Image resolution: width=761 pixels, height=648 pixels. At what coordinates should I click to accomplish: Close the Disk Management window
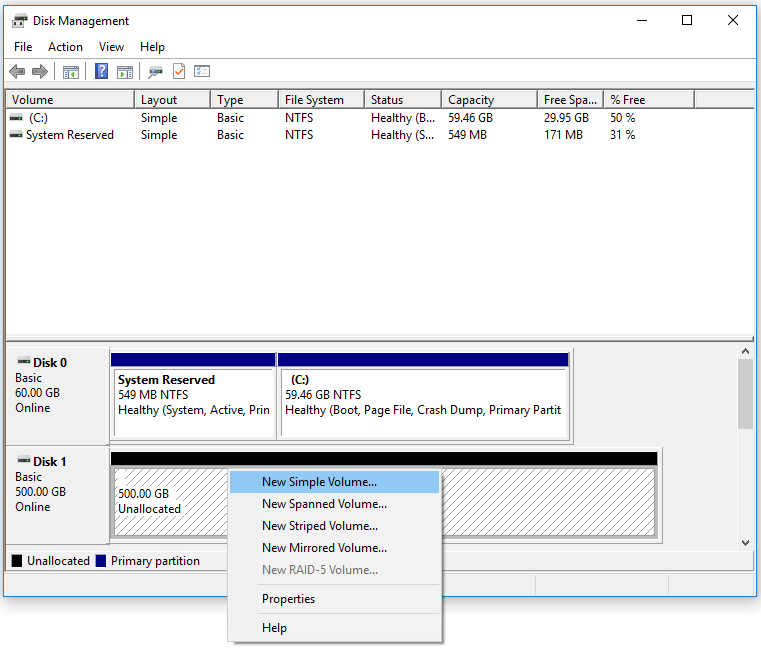tap(733, 20)
